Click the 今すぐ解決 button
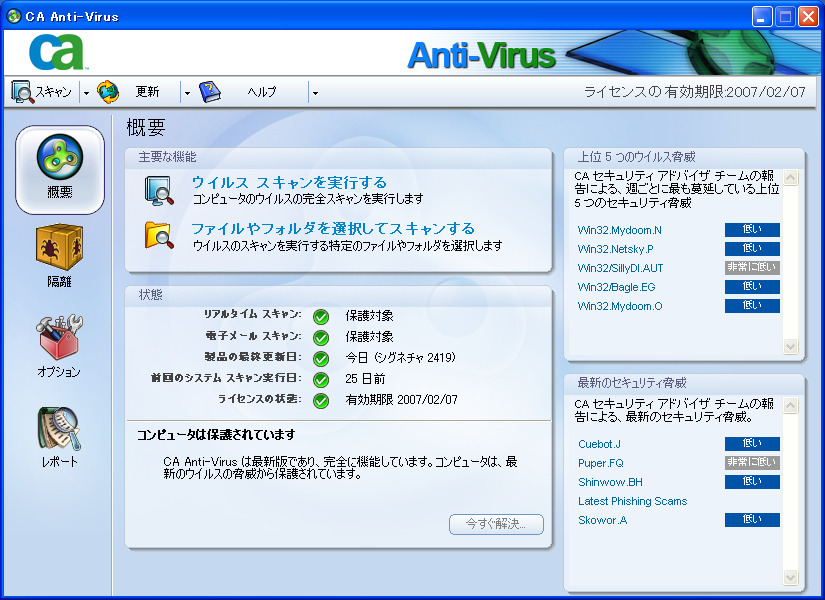Screen dimensions: 825x600 (x=496, y=524)
